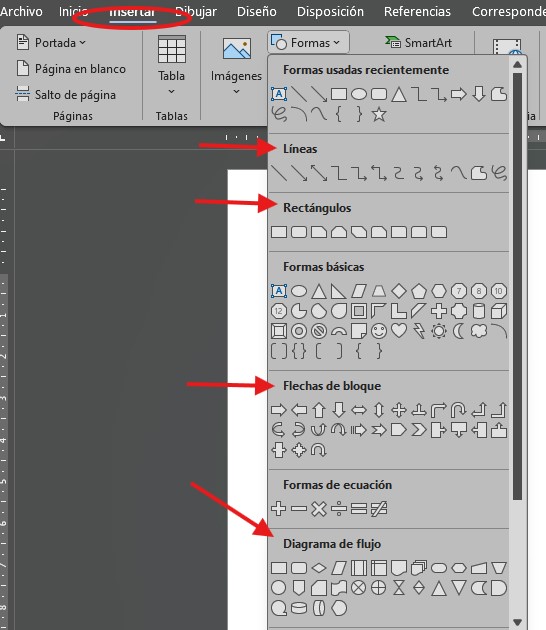Select the minus sign equation shape
The height and width of the screenshot is (630, 546).
(299, 509)
